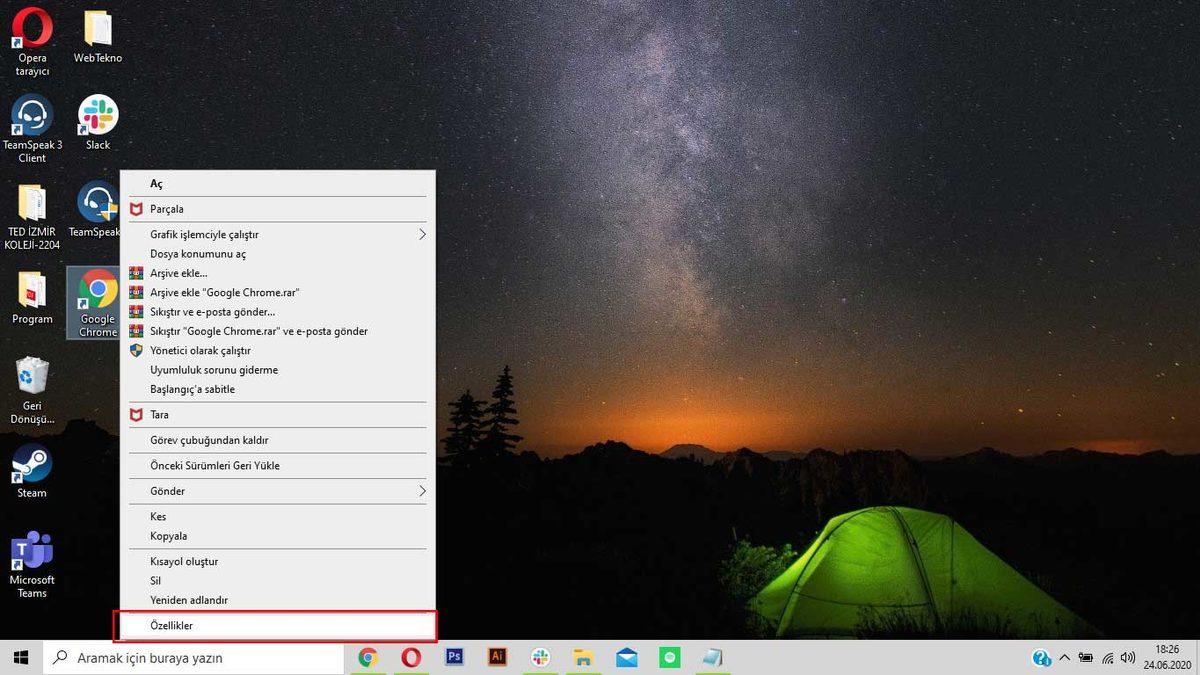
Task: Click the taskbar search box
Action: pos(194,657)
